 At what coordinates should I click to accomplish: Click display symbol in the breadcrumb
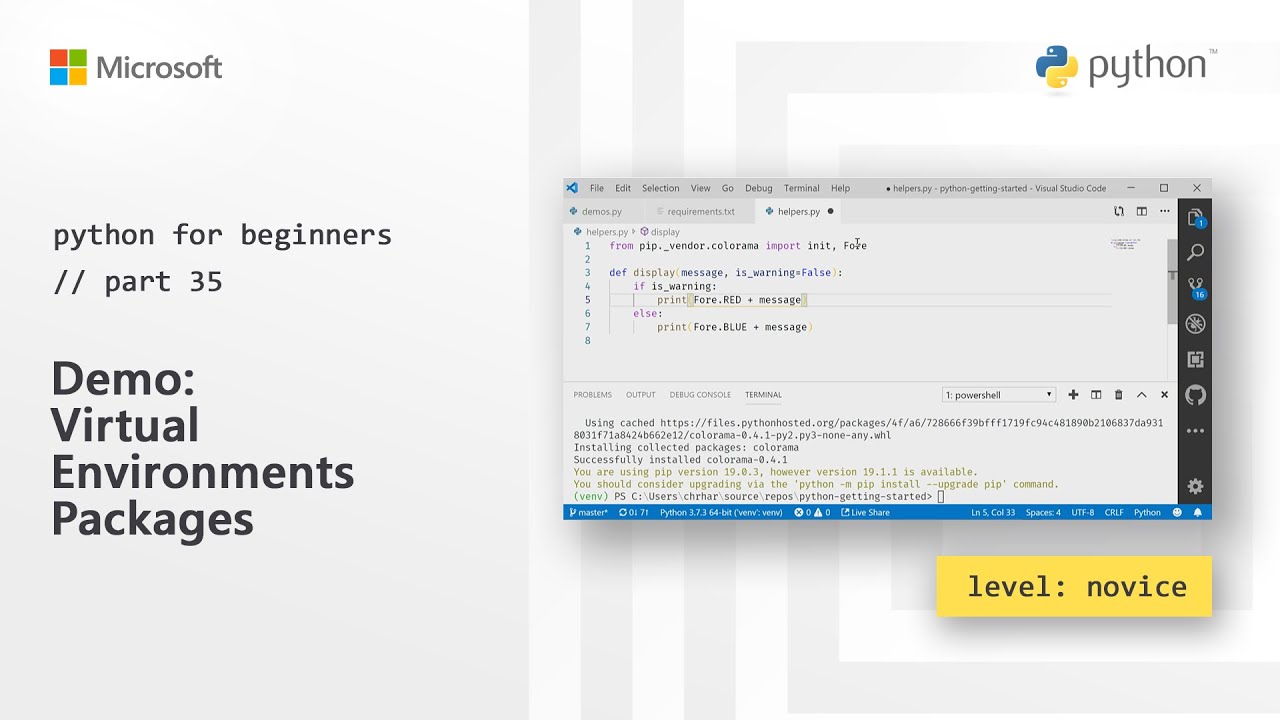pos(665,232)
